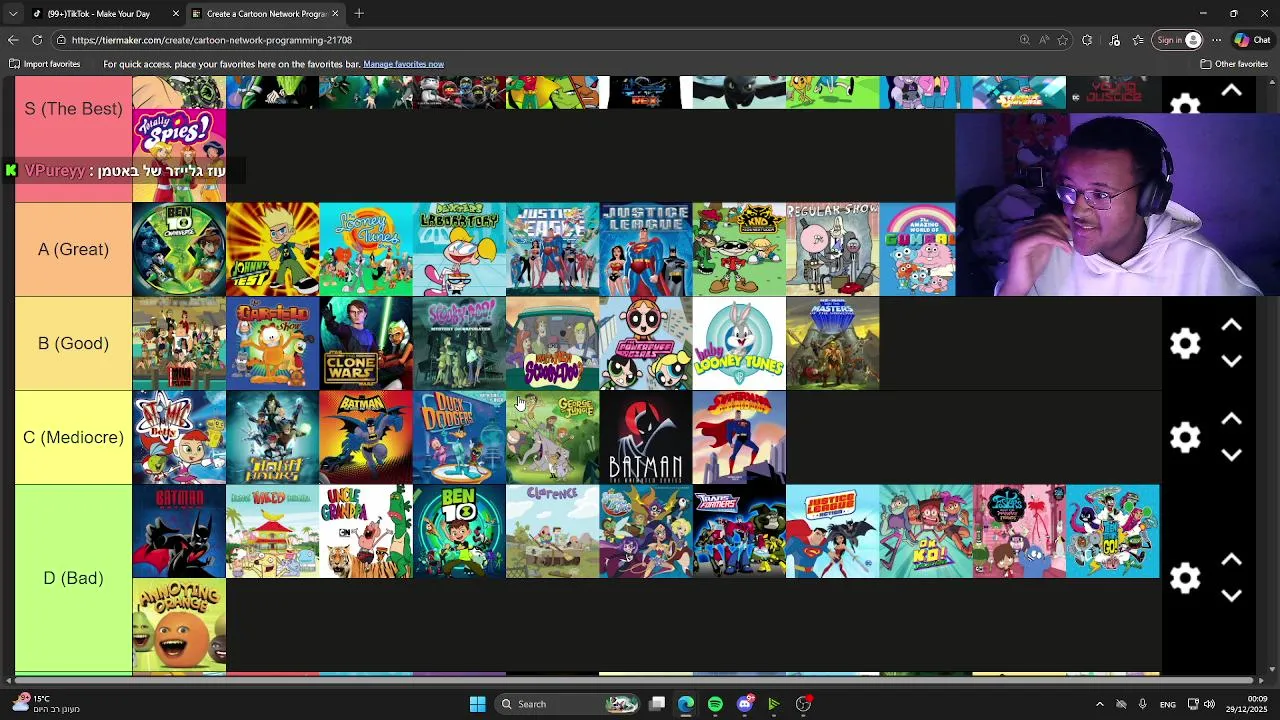Open settings gear for D (Bad) tier
The image size is (1280, 720).
pos(1185,578)
